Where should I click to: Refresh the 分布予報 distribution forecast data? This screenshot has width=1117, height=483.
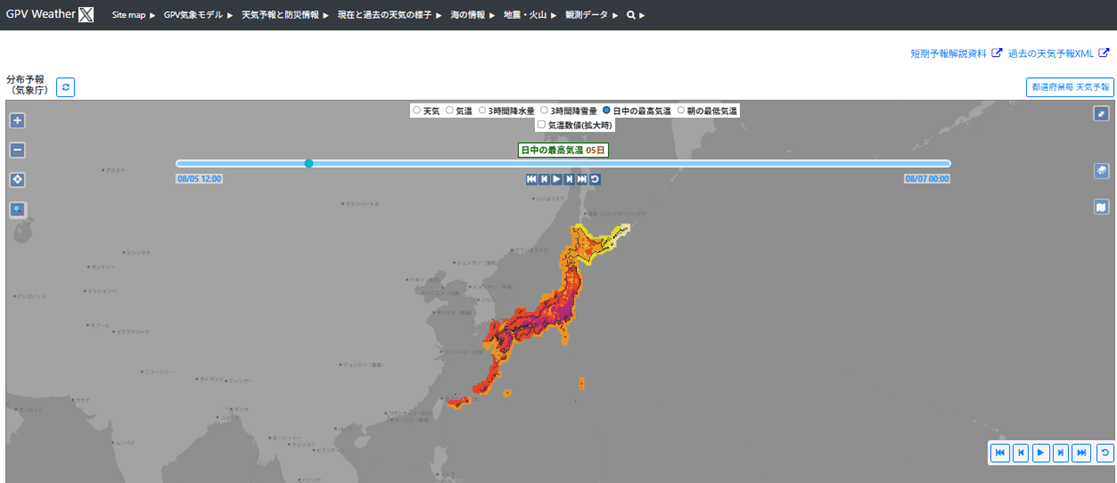[x=66, y=87]
